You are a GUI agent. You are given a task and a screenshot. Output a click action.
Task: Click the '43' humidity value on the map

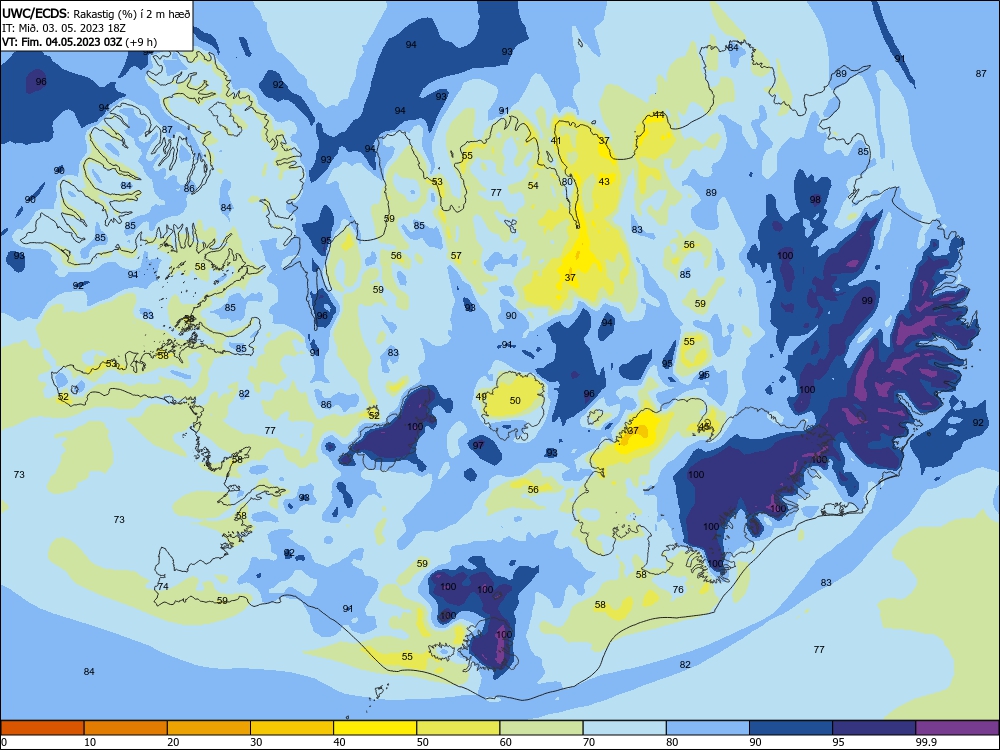[604, 182]
